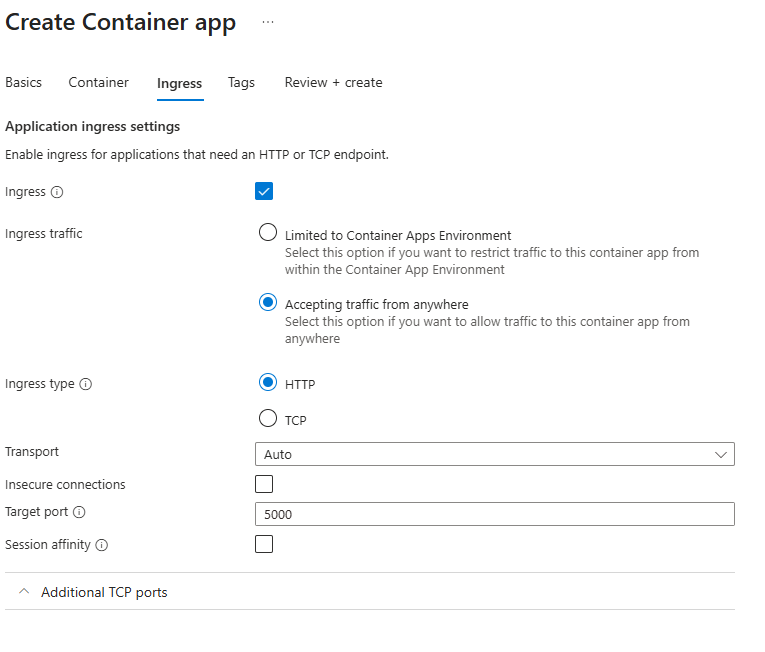Click the info icon next to Ingress
The width and height of the screenshot is (765, 652).
click(x=57, y=192)
